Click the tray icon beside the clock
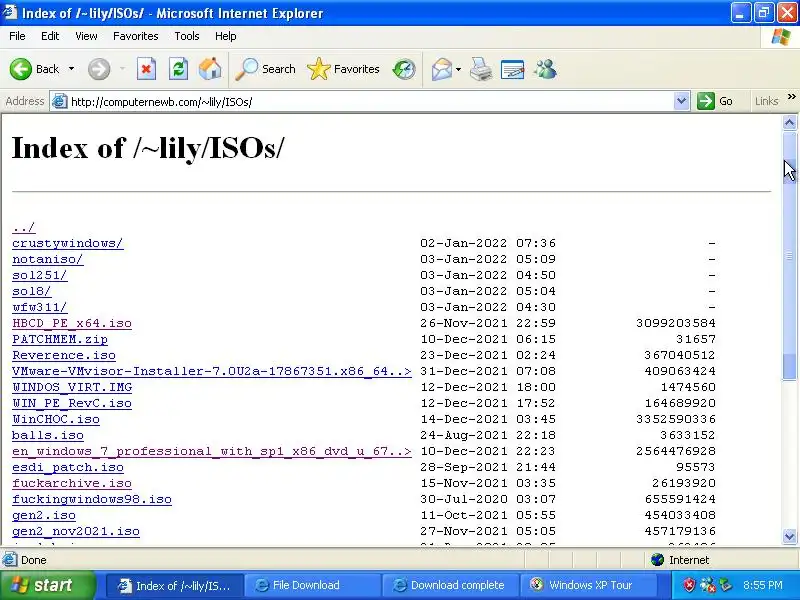This screenshot has height=600, width=800. (726, 585)
